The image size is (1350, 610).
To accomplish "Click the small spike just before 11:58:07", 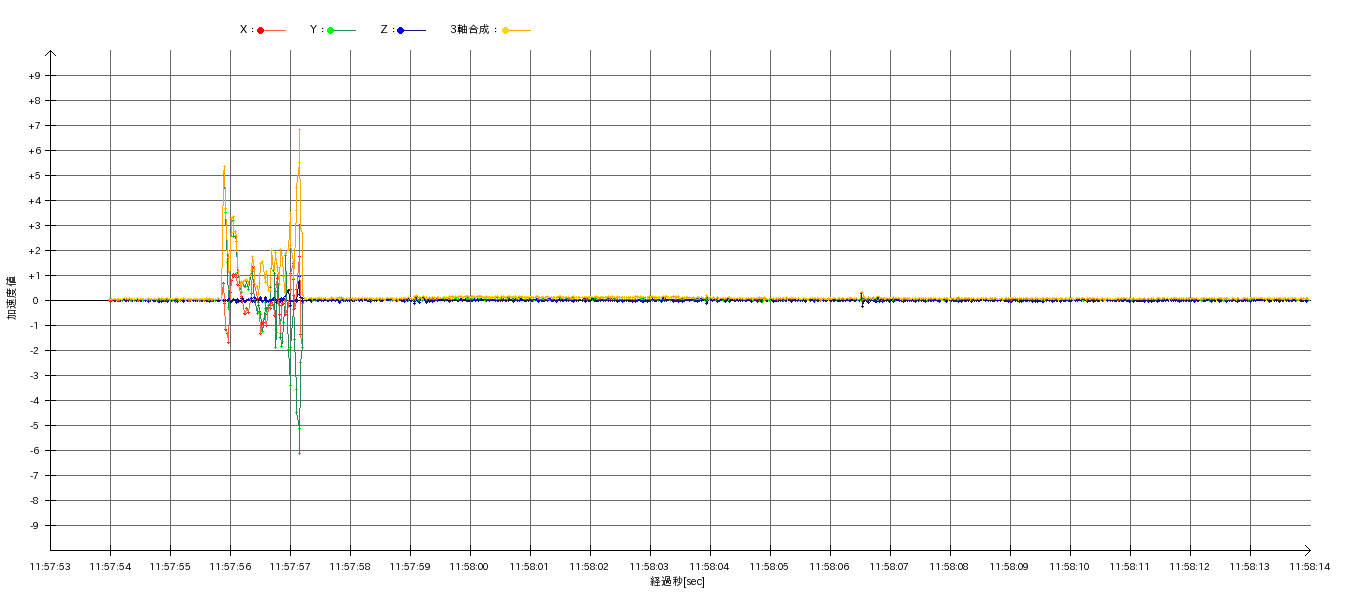I will point(862,299).
